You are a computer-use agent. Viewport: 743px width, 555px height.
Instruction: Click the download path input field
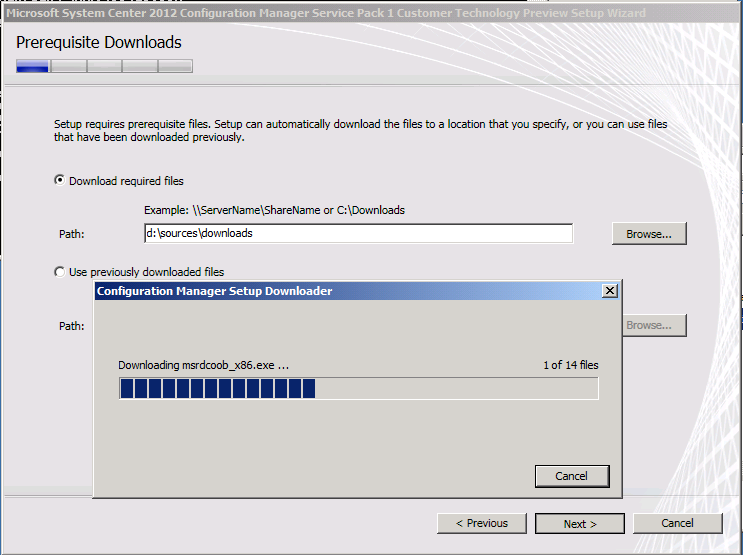point(358,233)
